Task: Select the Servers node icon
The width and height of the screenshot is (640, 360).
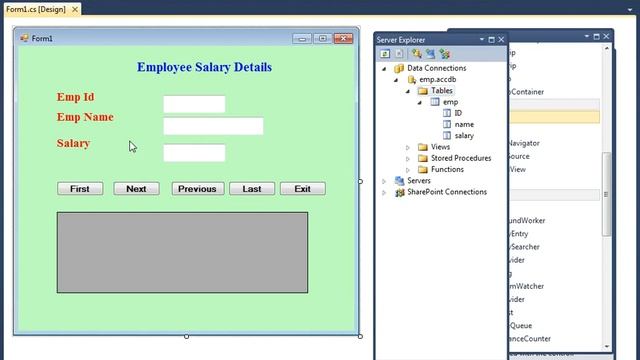Action: (x=399, y=180)
